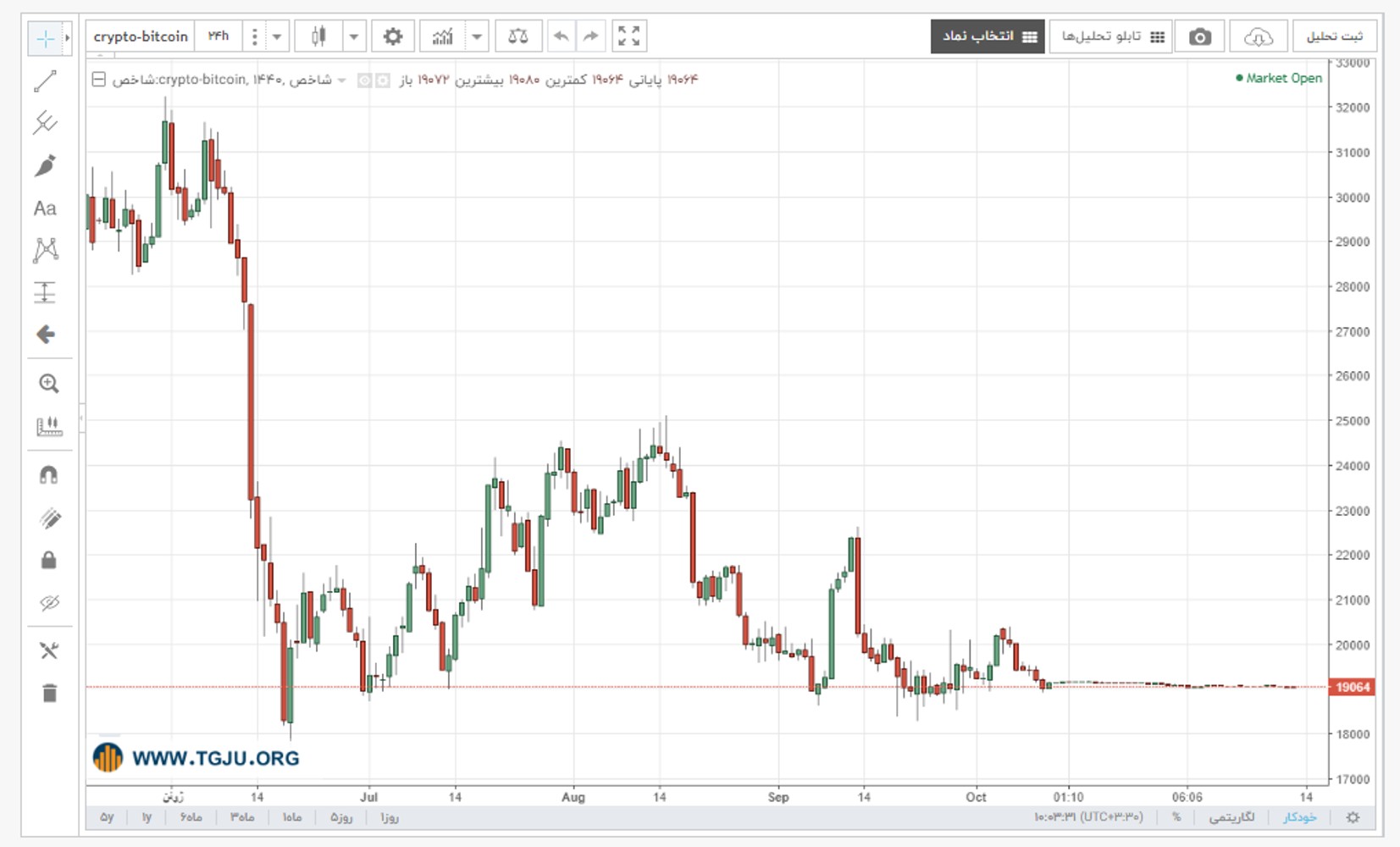Image resolution: width=1400 pixels, height=847 pixels.
Task: Select the pitchfork drawing tool
Action: click(x=45, y=123)
